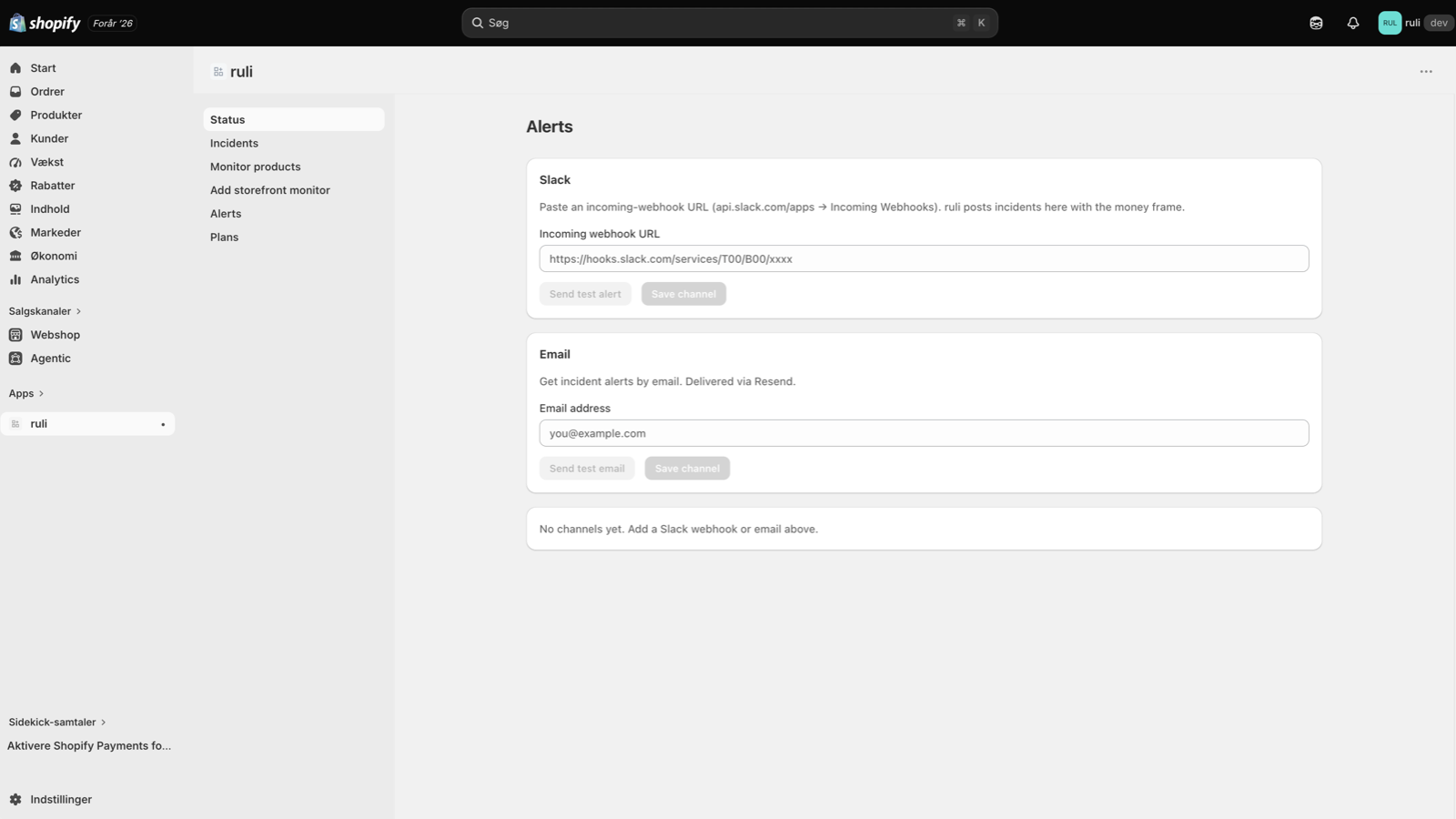Expand the Sidekick-samtaler section

[57, 723]
